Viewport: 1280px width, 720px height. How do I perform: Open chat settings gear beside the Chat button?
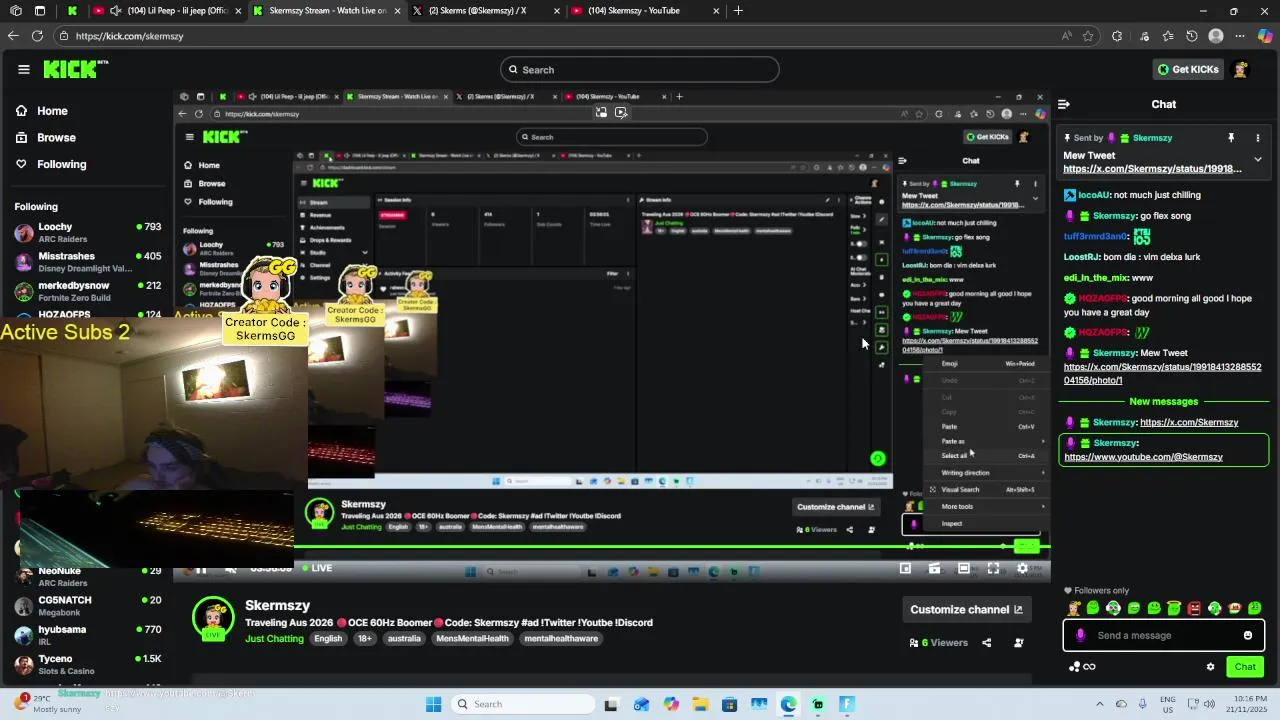[1210, 667]
